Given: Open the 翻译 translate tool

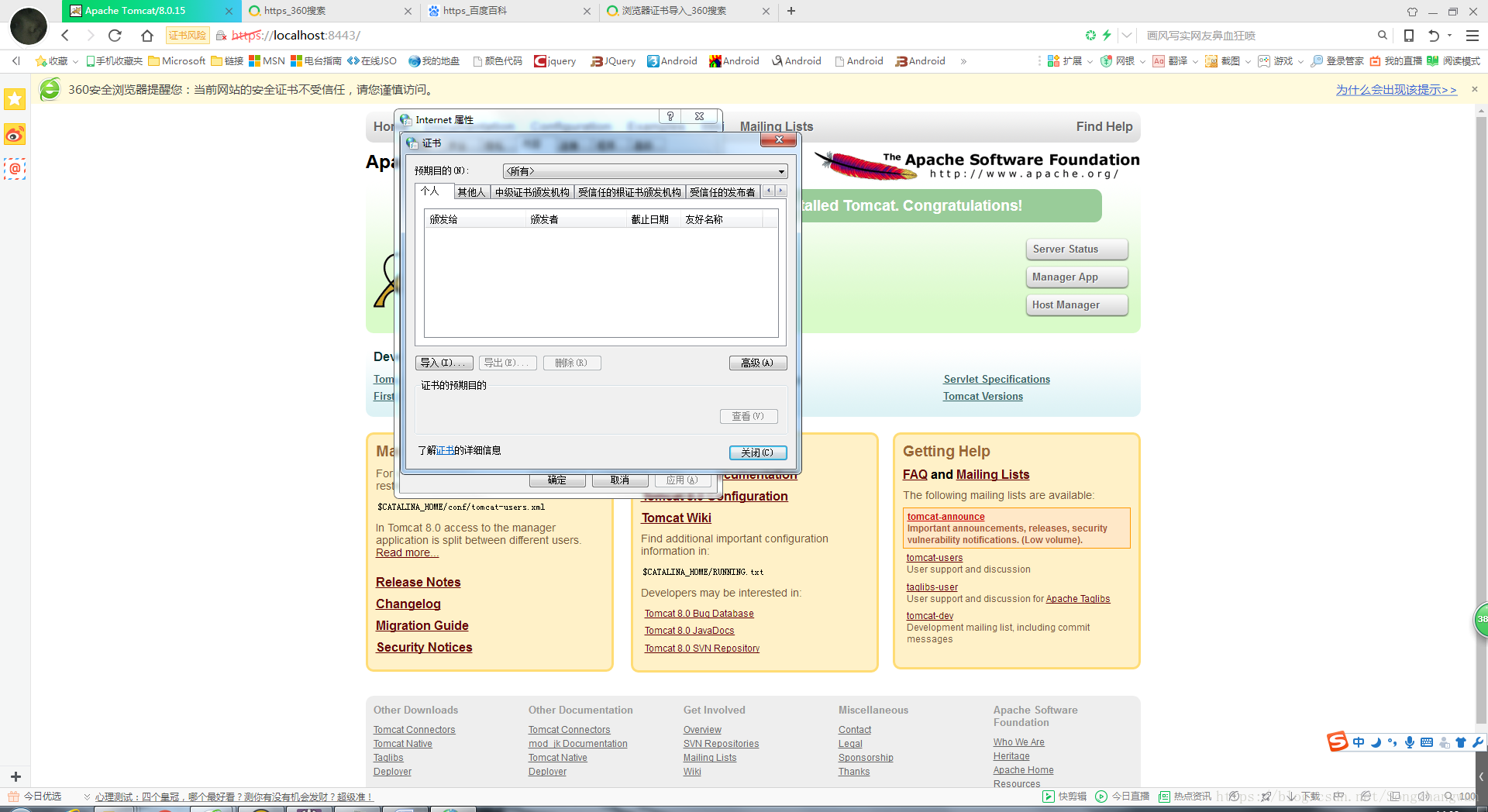Looking at the screenshot, I should click(x=1170, y=61).
